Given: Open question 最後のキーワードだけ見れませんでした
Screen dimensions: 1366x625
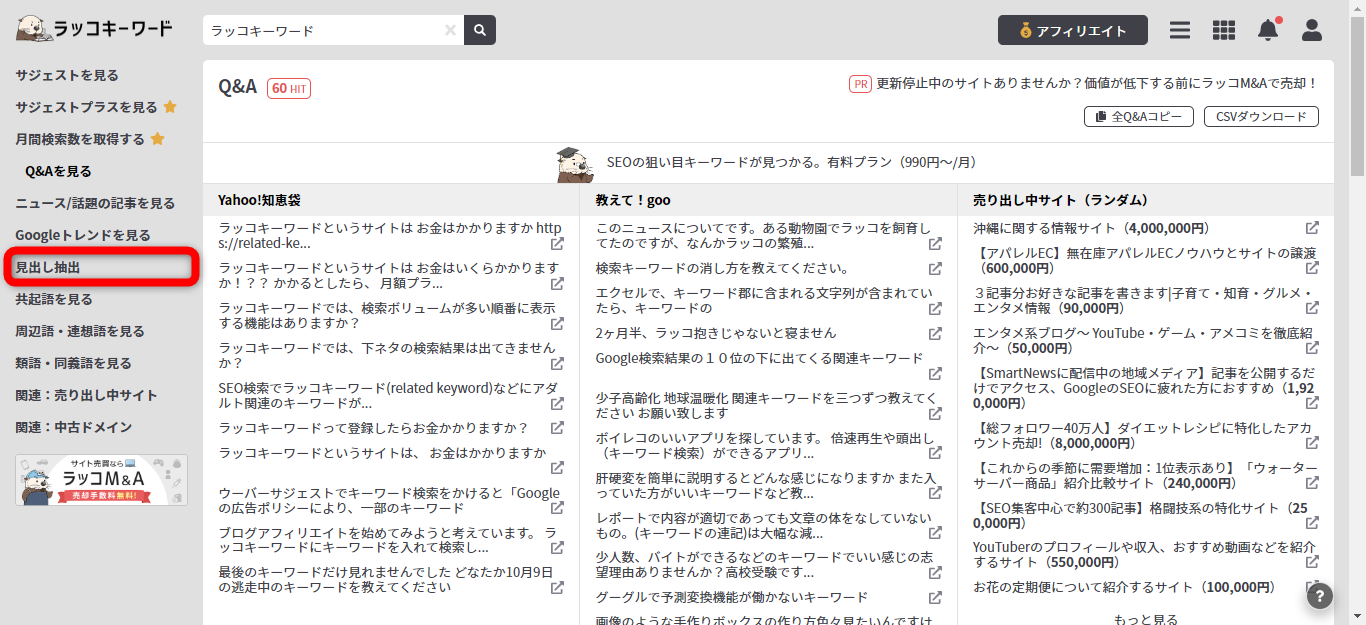Looking at the screenshot, I should click(x=385, y=580).
